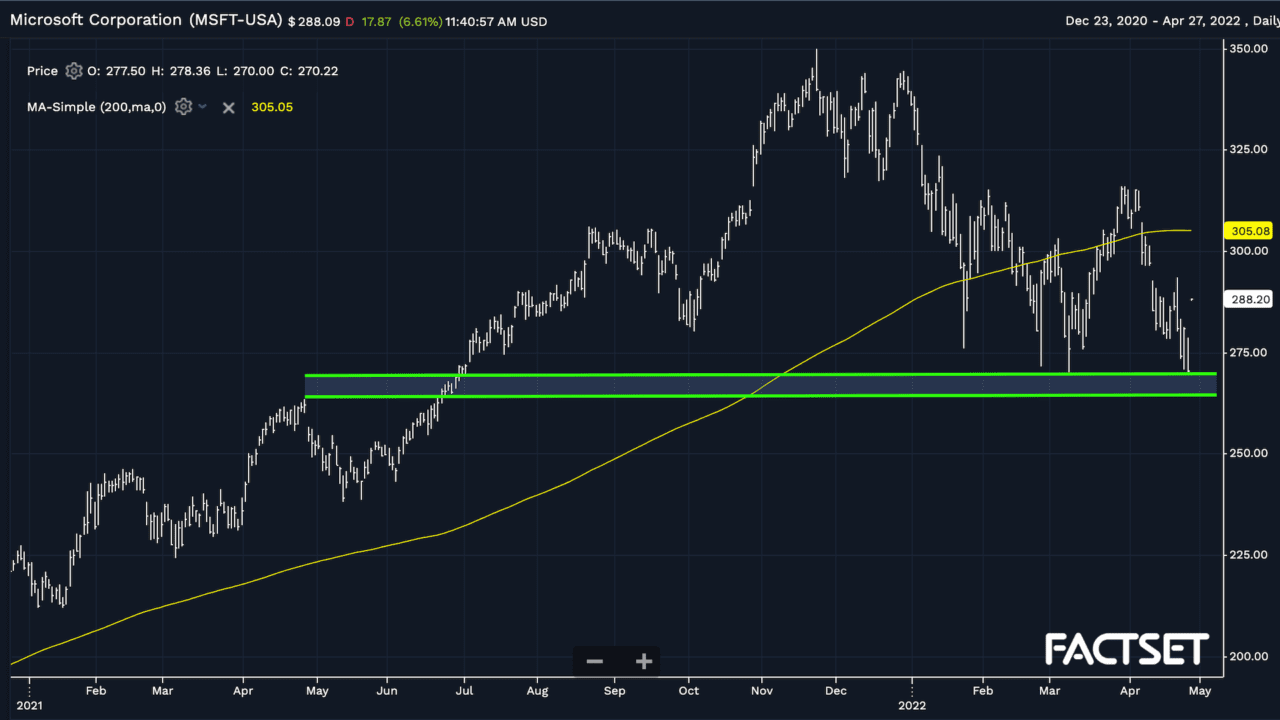
Task: Remove the MA-Simple indicator with the X
Action: pos(228,107)
